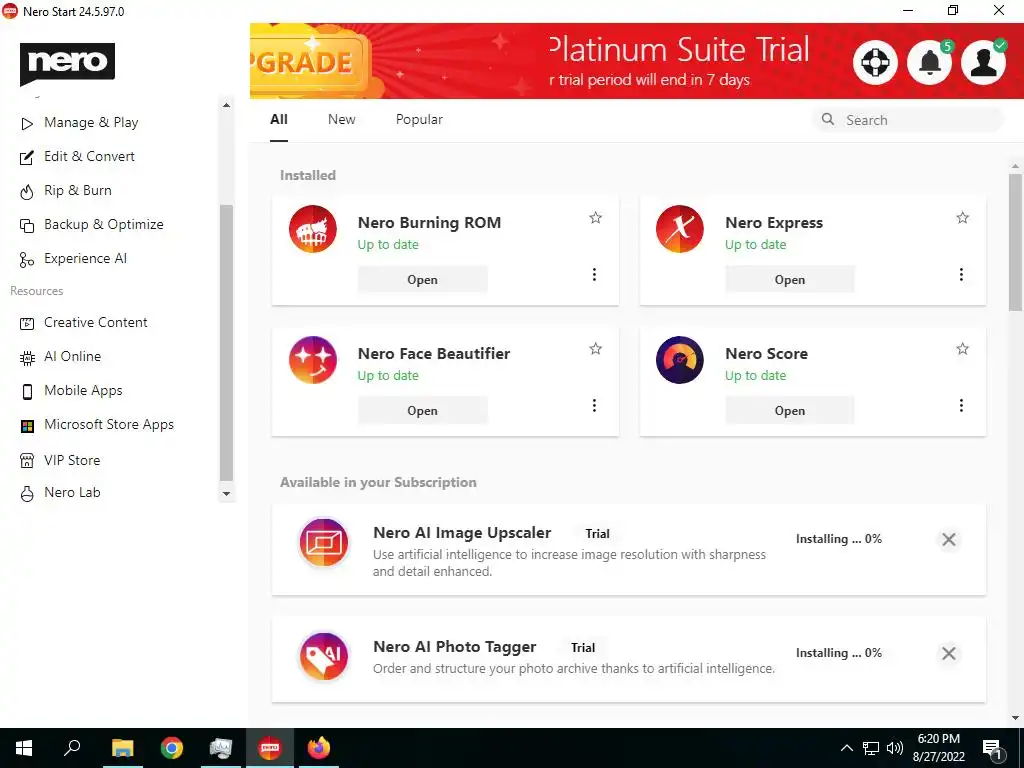1024x768 pixels.
Task: Favorite Nero Face Beautifier with star
Action: 596,349
